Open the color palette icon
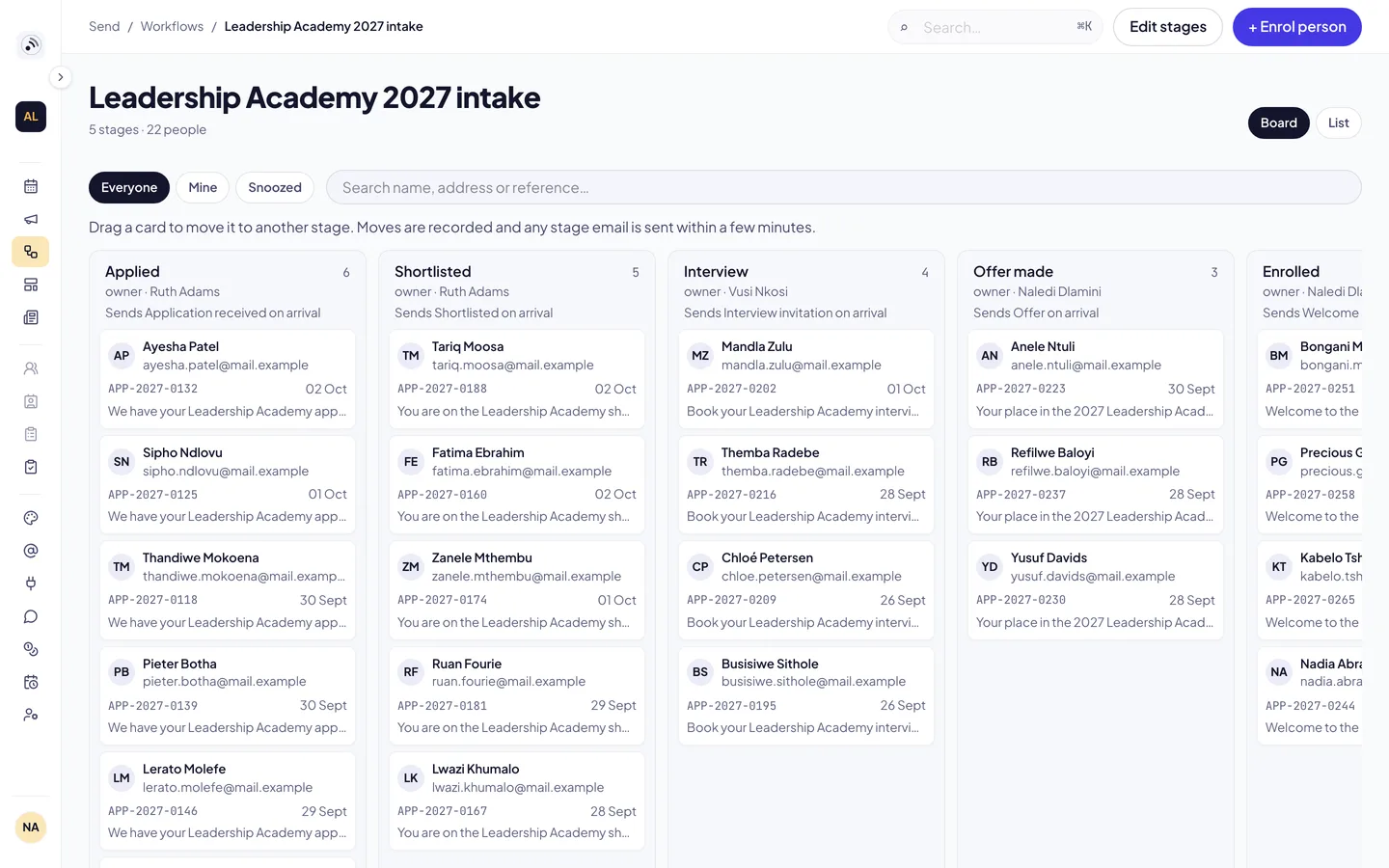This screenshot has width=1389, height=868. (x=31, y=518)
